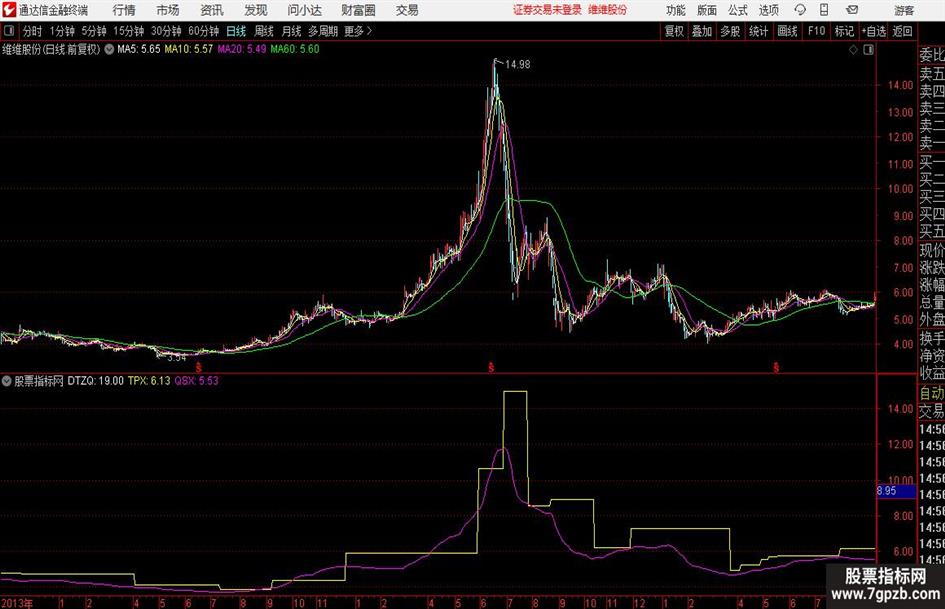Click the DTZQ: 19.00 indicator value
The height and width of the screenshot is (609, 945).
tap(95, 380)
